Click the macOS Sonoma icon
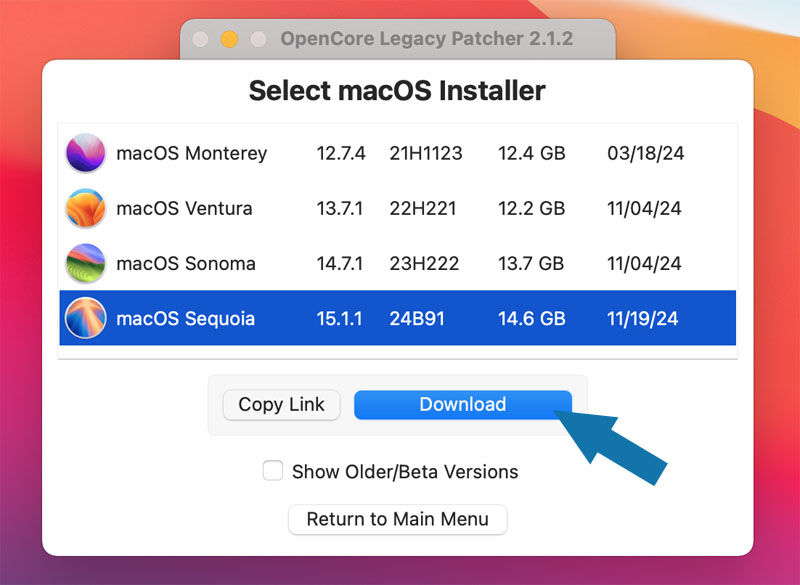800x585 pixels. (x=85, y=264)
